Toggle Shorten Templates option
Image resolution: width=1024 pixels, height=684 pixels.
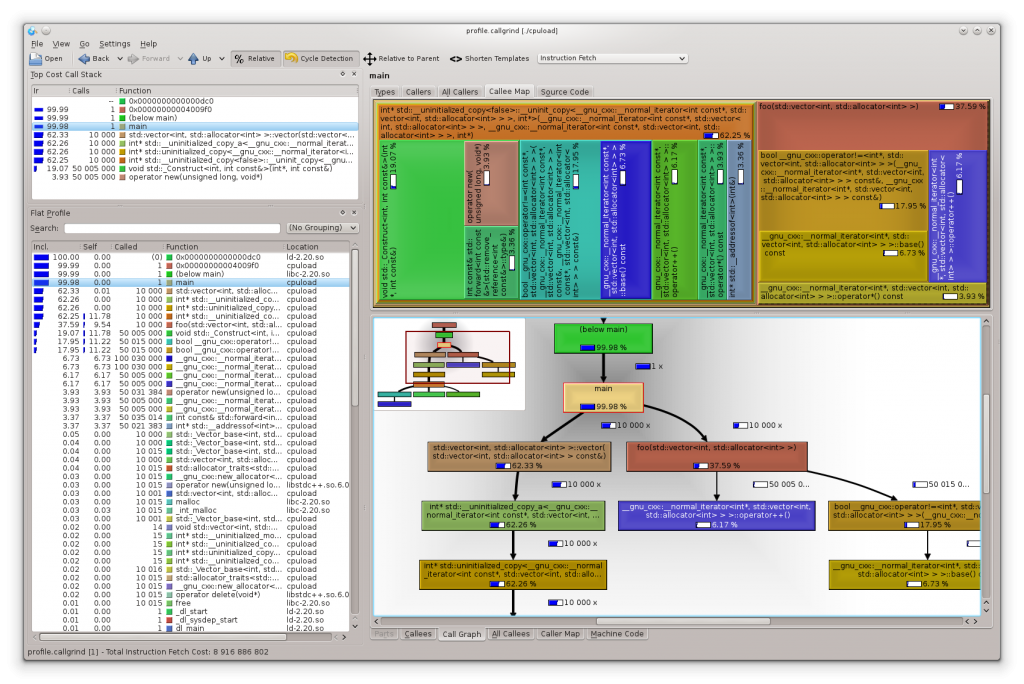(489, 59)
